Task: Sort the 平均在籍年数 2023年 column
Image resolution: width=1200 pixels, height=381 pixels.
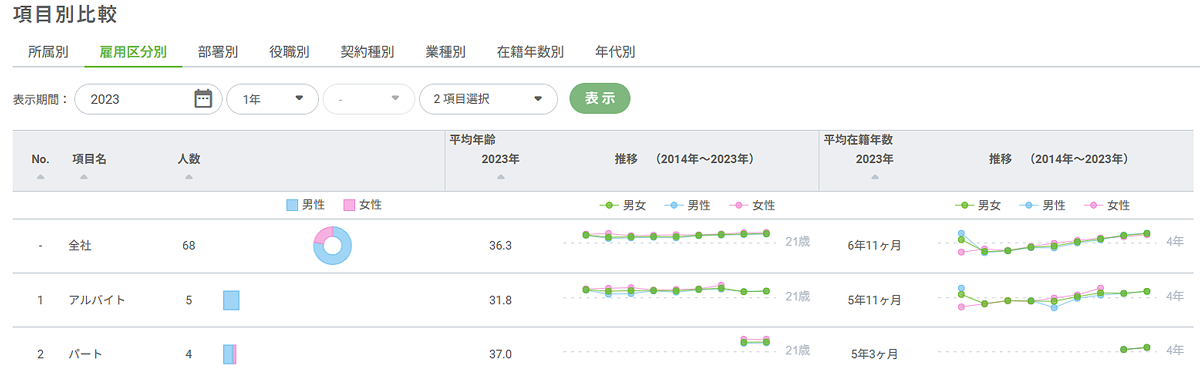Action: click(875, 177)
